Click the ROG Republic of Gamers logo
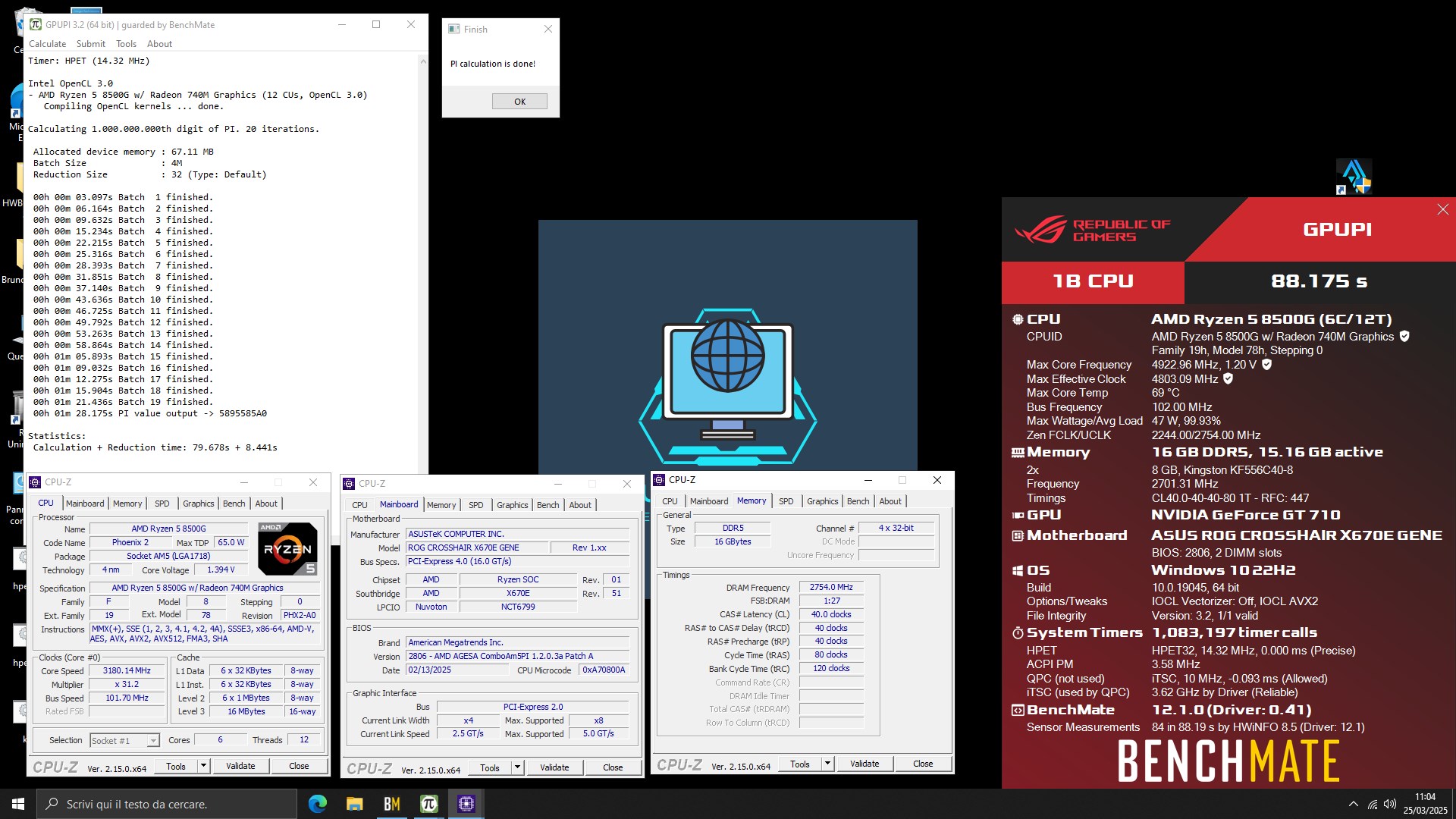The width and height of the screenshot is (1456, 819). pyautogui.click(x=1092, y=230)
